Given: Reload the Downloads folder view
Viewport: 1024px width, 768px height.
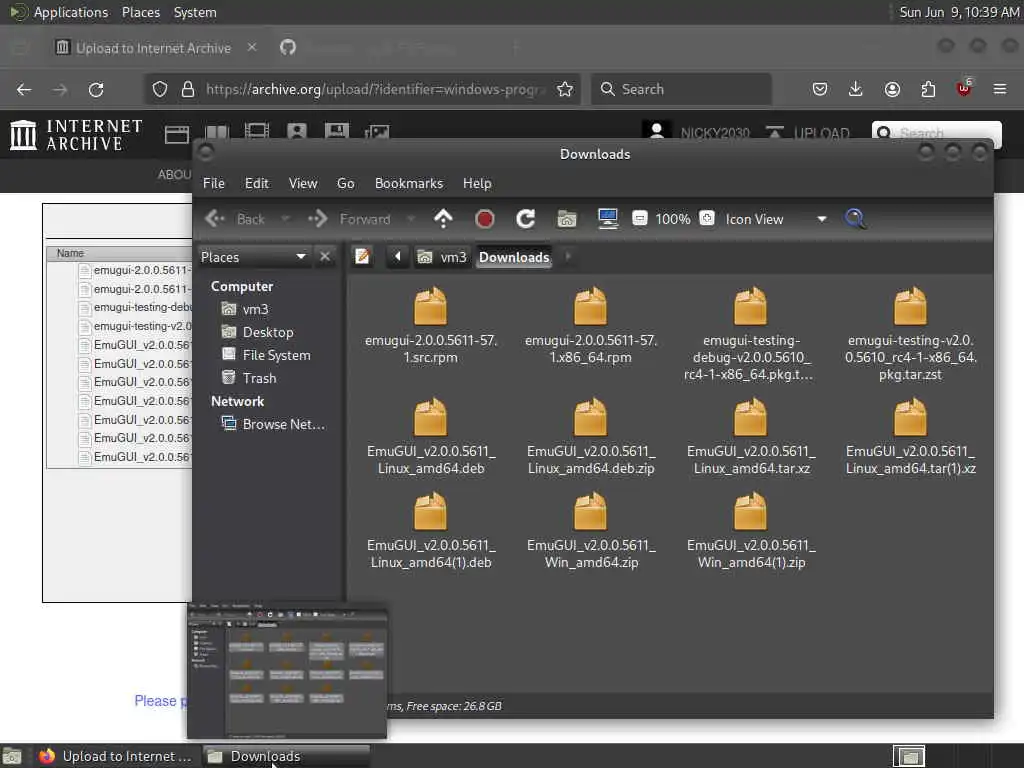Looking at the screenshot, I should [x=526, y=219].
